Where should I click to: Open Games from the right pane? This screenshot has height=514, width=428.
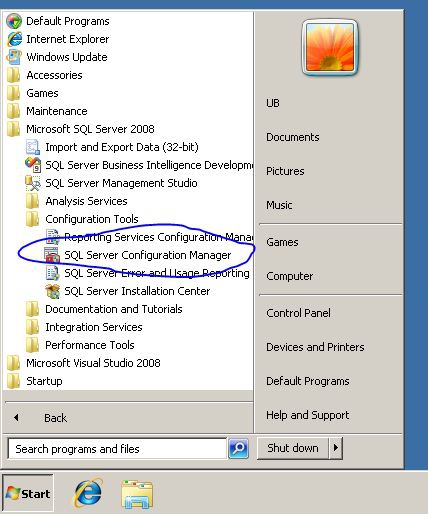click(x=282, y=242)
